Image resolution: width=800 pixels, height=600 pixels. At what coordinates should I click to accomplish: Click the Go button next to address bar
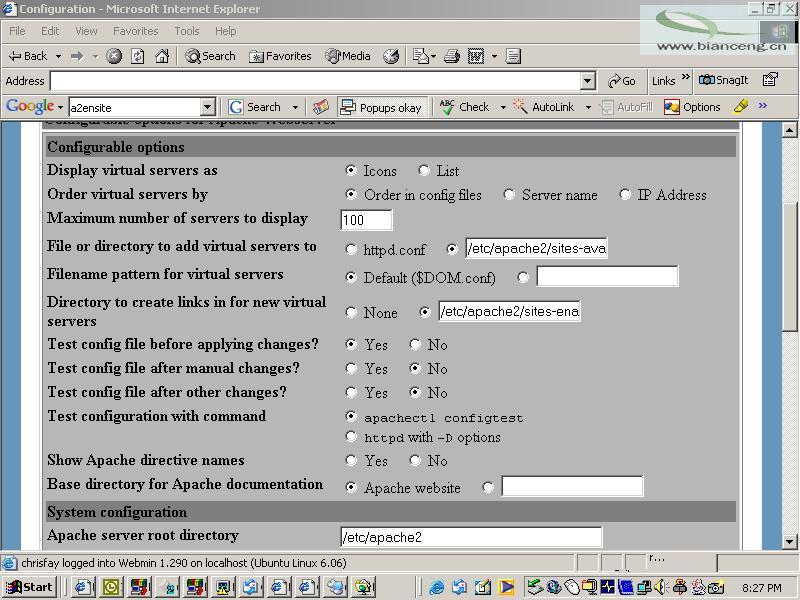[621, 81]
